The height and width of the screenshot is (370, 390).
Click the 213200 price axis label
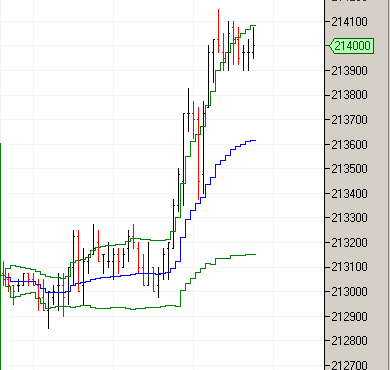click(349, 243)
